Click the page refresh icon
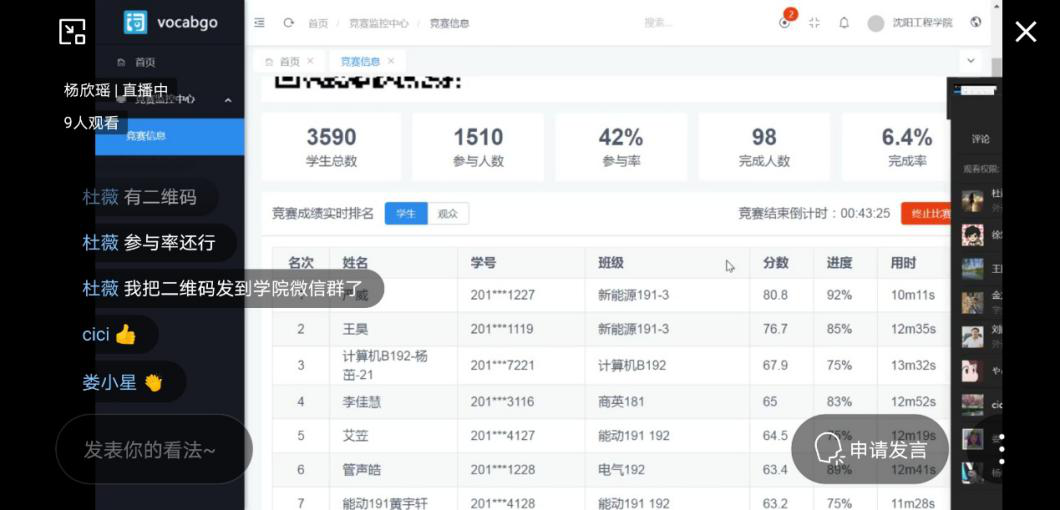The width and height of the screenshot is (1060, 510). [x=288, y=23]
